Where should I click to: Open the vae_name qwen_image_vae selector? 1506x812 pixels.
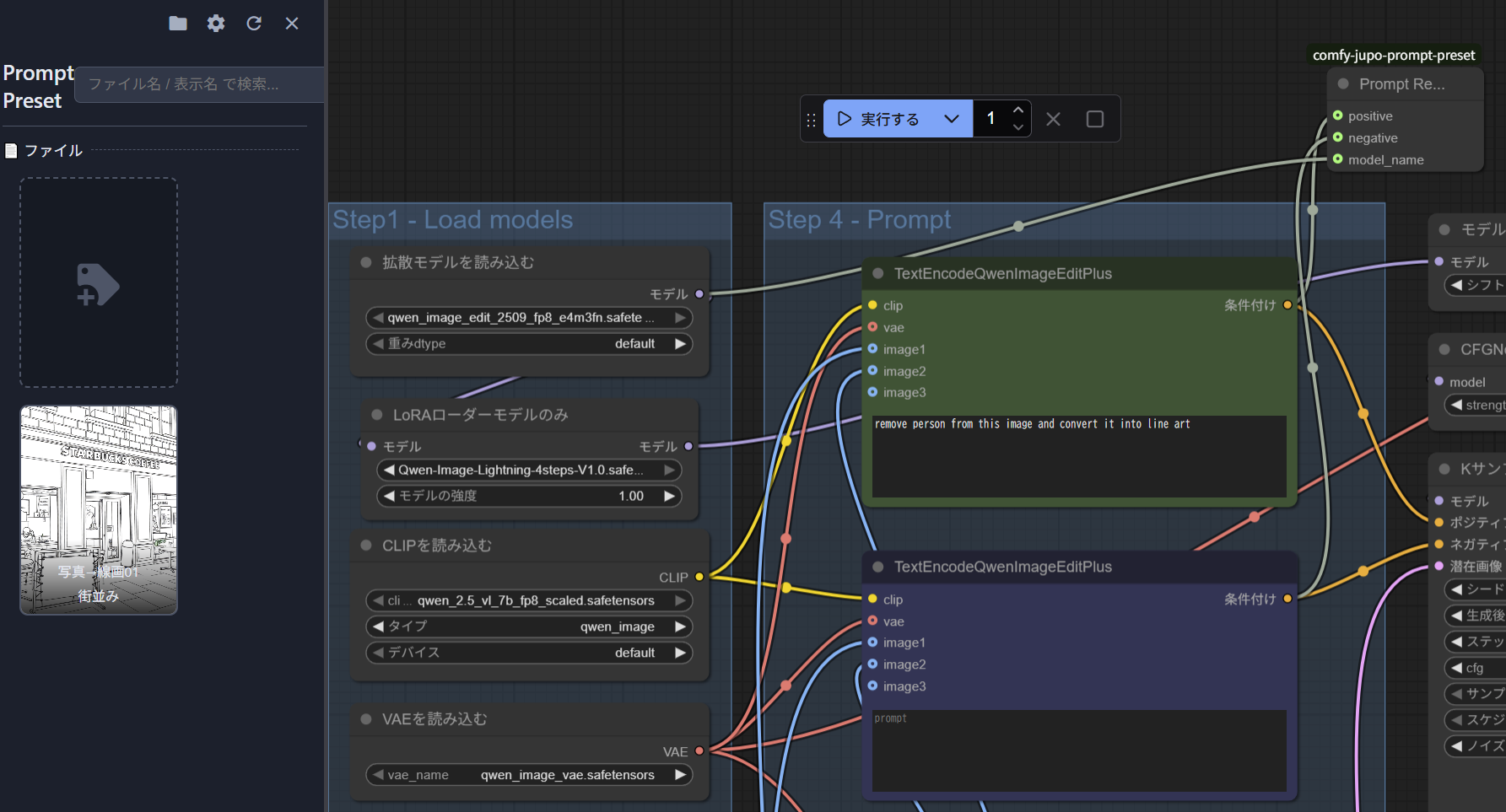(x=528, y=775)
